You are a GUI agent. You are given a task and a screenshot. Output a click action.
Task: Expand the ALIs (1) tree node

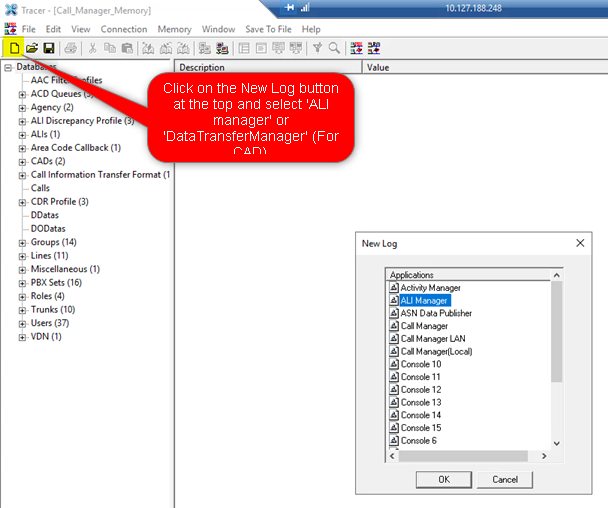(x=22, y=135)
